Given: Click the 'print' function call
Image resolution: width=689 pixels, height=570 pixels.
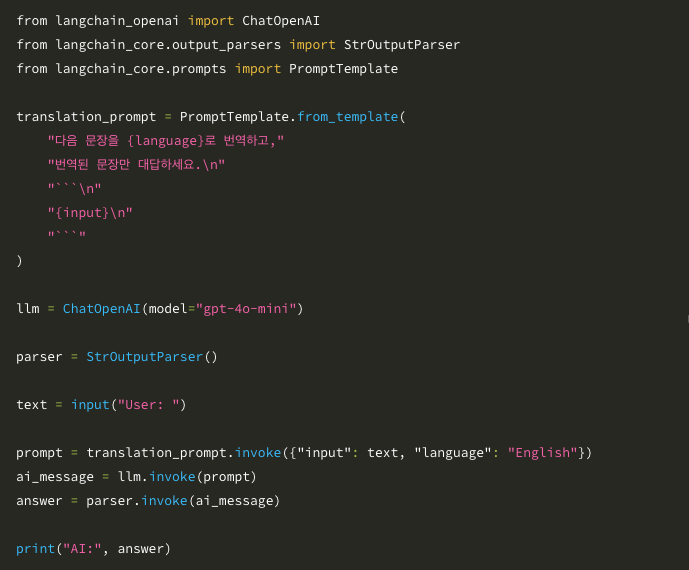Looking at the screenshot, I should pyautogui.click(x=35, y=549).
